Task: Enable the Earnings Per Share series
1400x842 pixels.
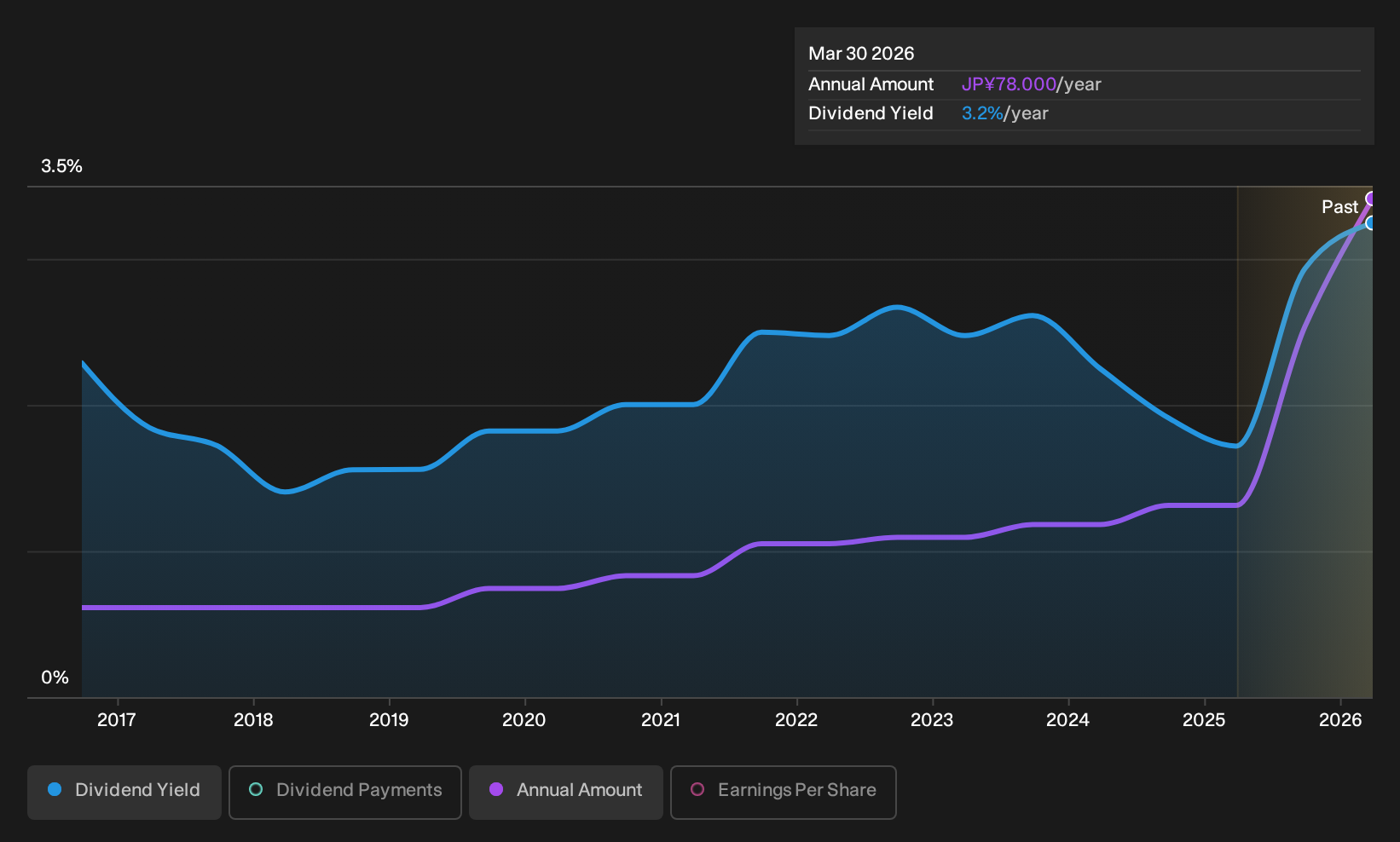Action: point(784,792)
